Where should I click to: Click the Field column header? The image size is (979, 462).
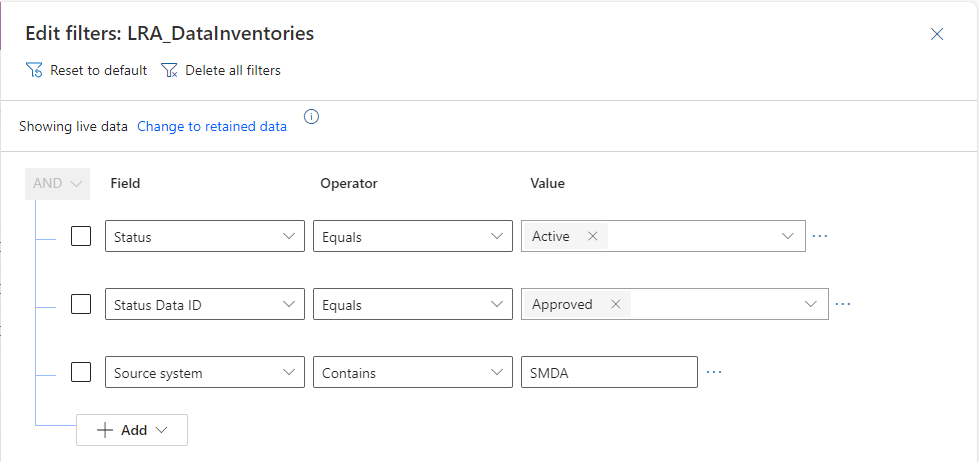pos(125,184)
